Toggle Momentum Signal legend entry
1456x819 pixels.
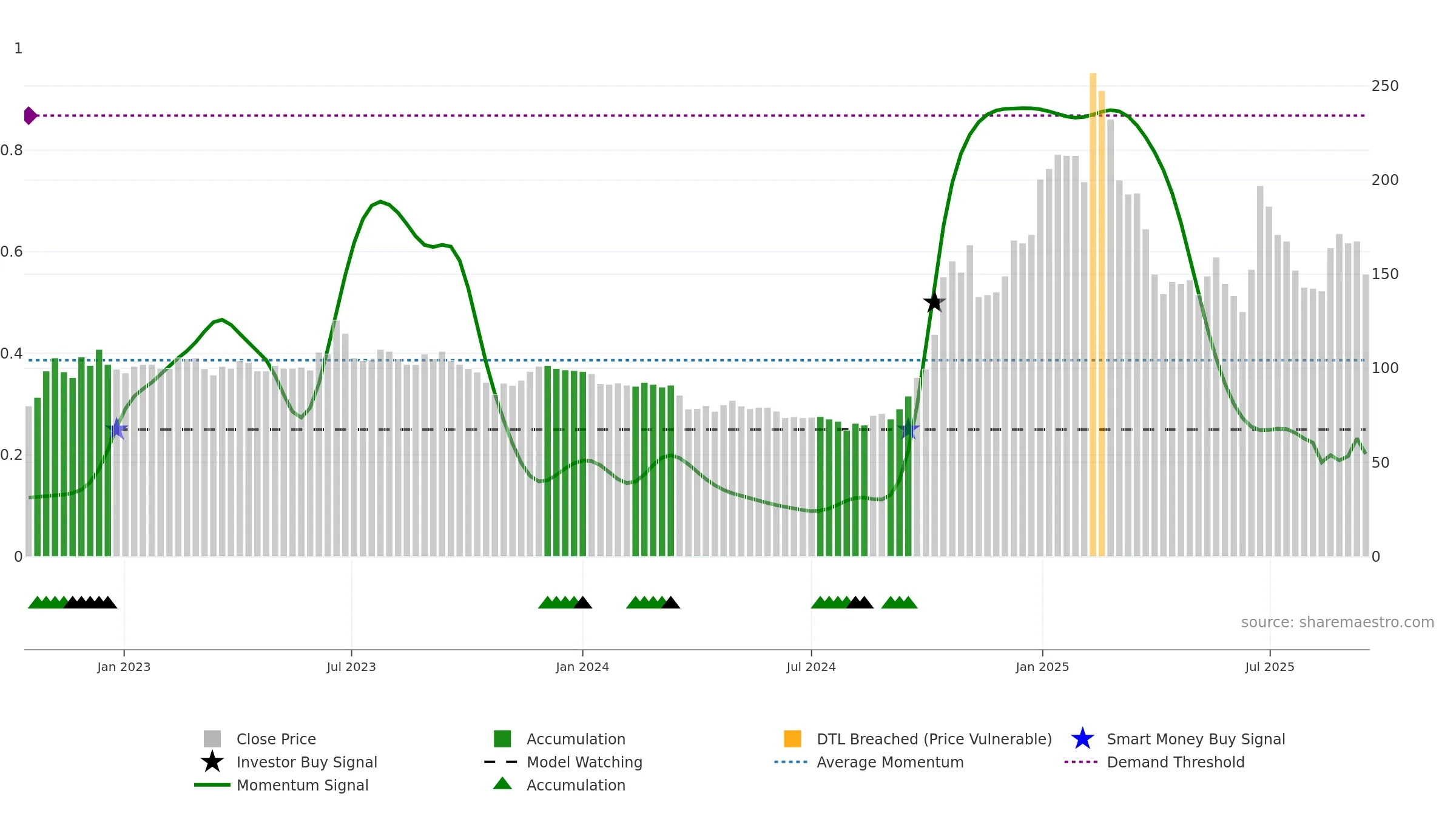tap(303, 785)
